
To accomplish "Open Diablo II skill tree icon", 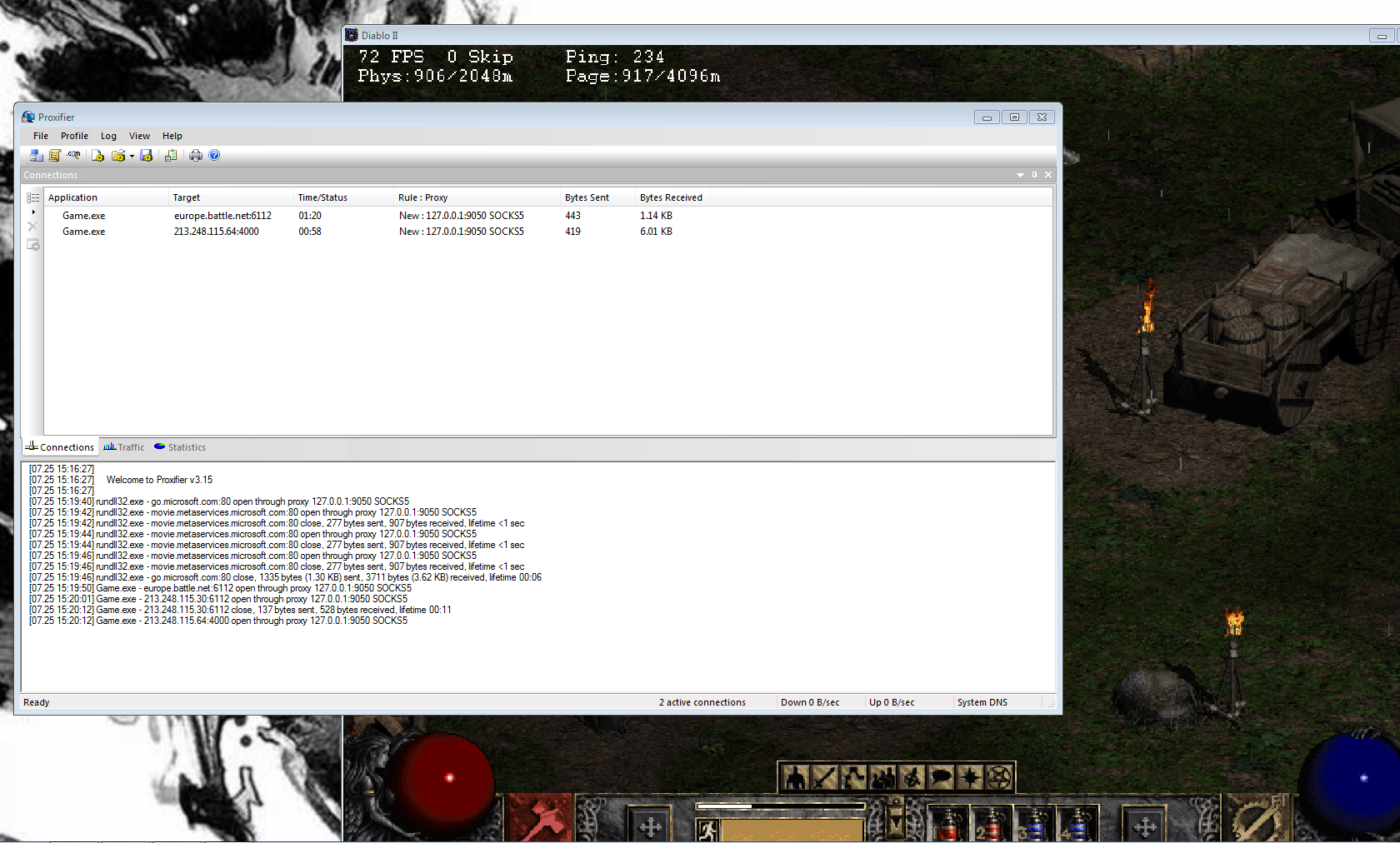I will coord(853,778).
